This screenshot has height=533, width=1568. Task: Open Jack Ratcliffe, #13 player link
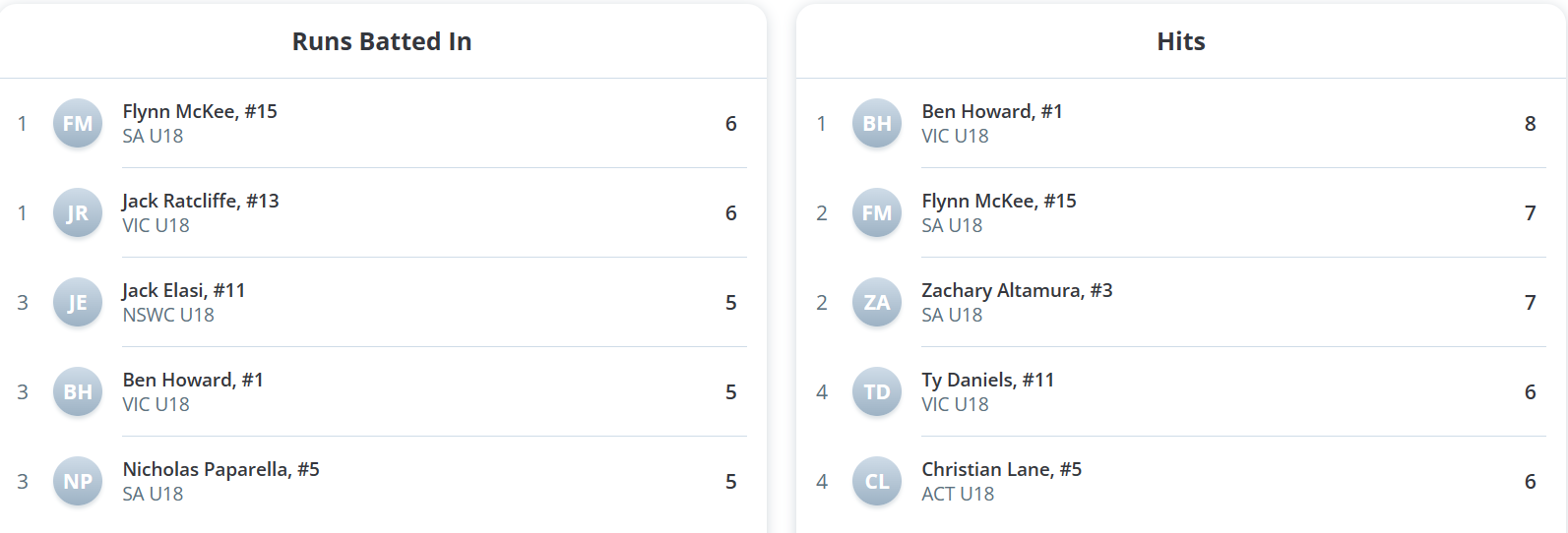201,201
